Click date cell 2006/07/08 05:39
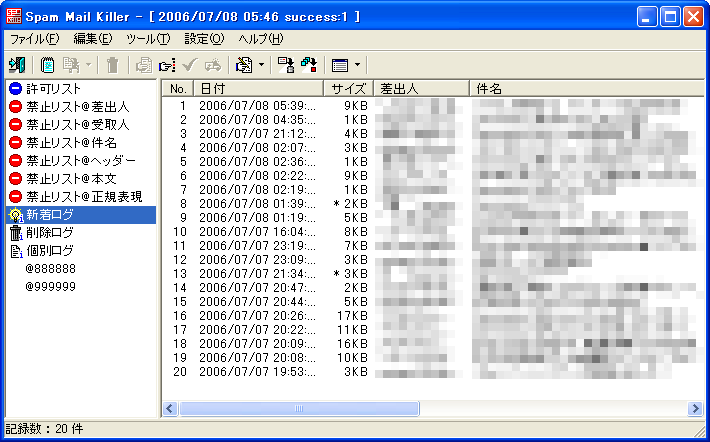 (x=258, y=106)
